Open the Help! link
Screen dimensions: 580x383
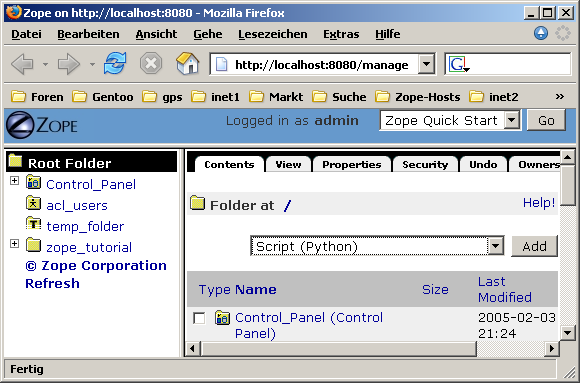(539, 202)
